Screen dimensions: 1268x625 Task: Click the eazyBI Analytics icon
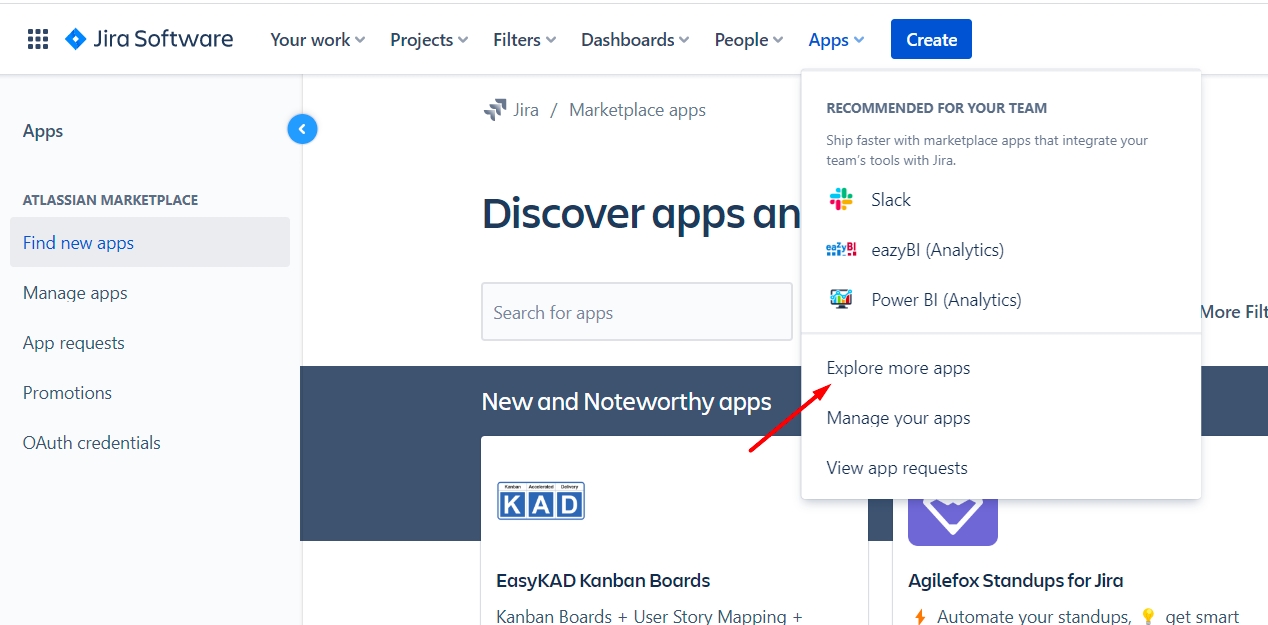click(x=841, y=250)
